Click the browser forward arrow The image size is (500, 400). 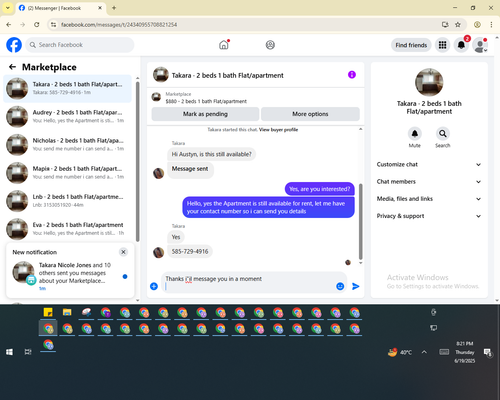pos(23,25)
